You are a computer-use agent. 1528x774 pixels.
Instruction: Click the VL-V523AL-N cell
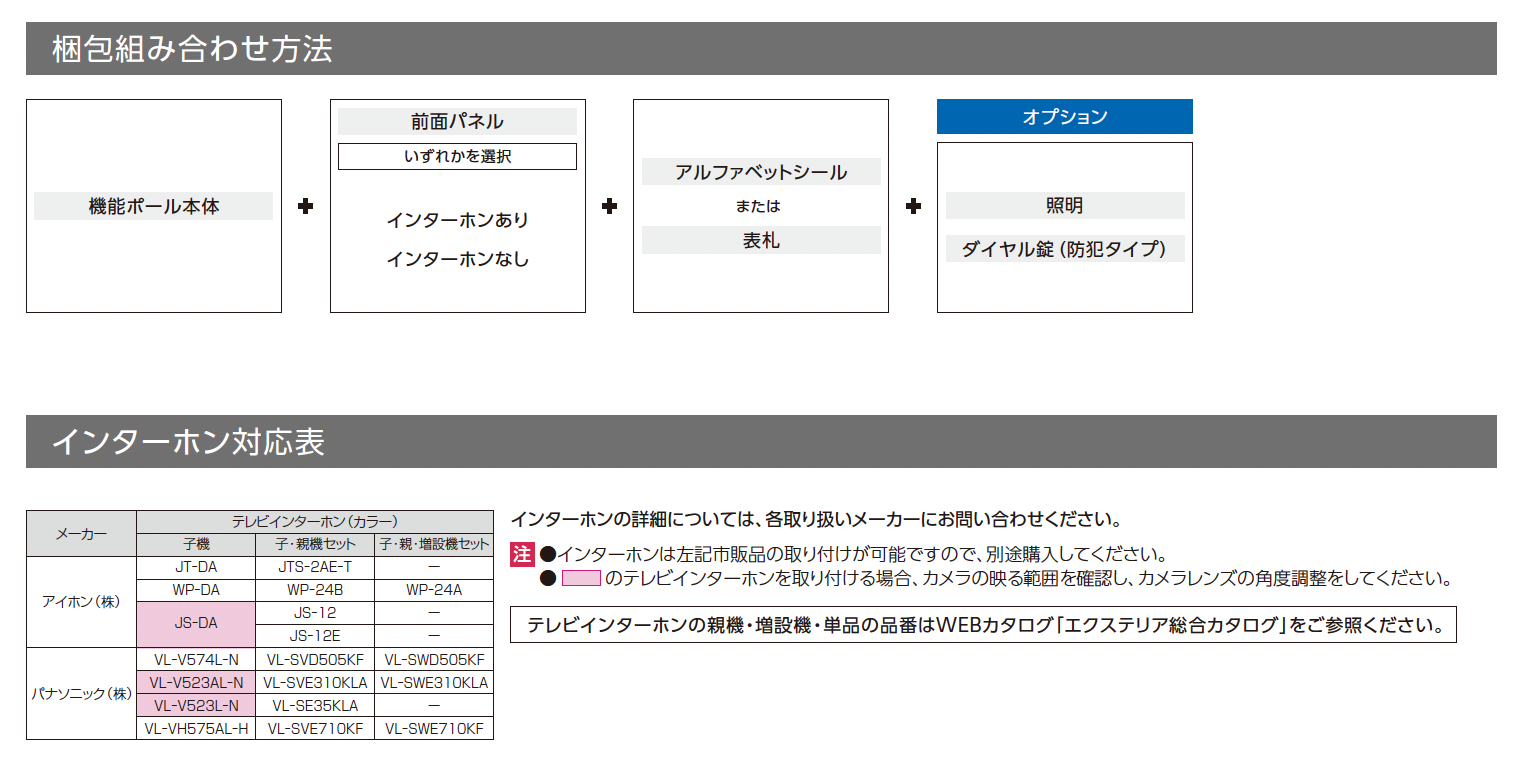click(x=196, y=683)
